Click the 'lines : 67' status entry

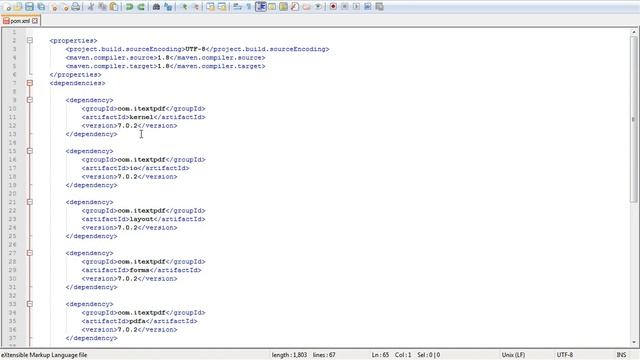[324, 355]
